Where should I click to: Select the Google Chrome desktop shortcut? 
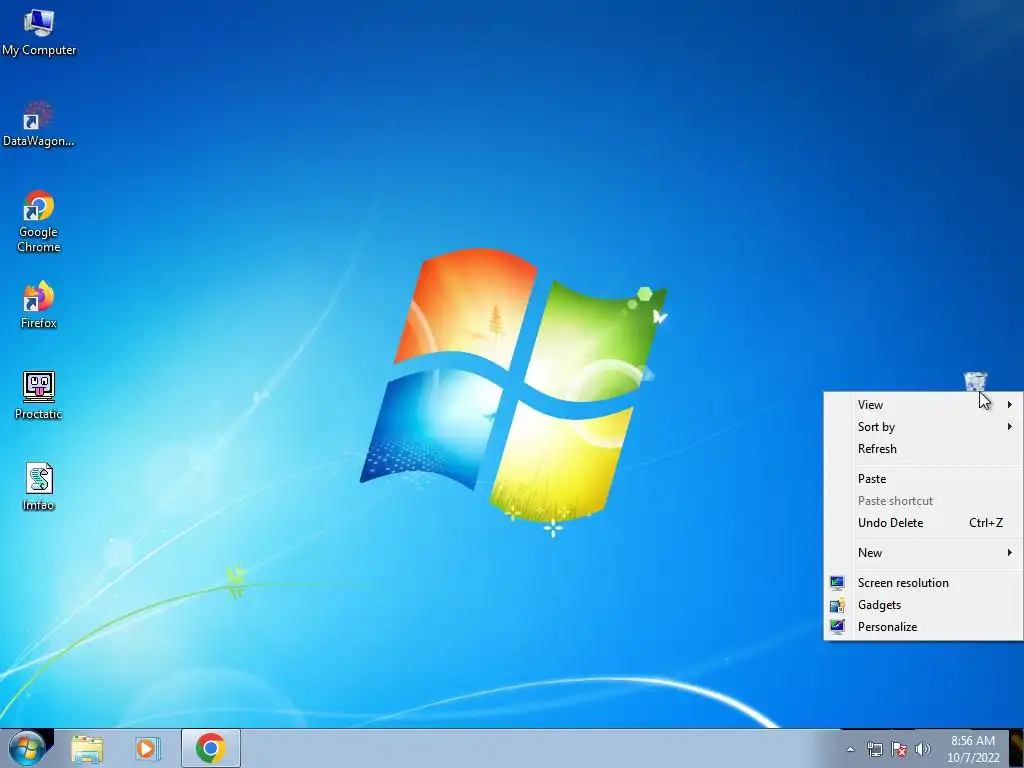pos(39,221)
